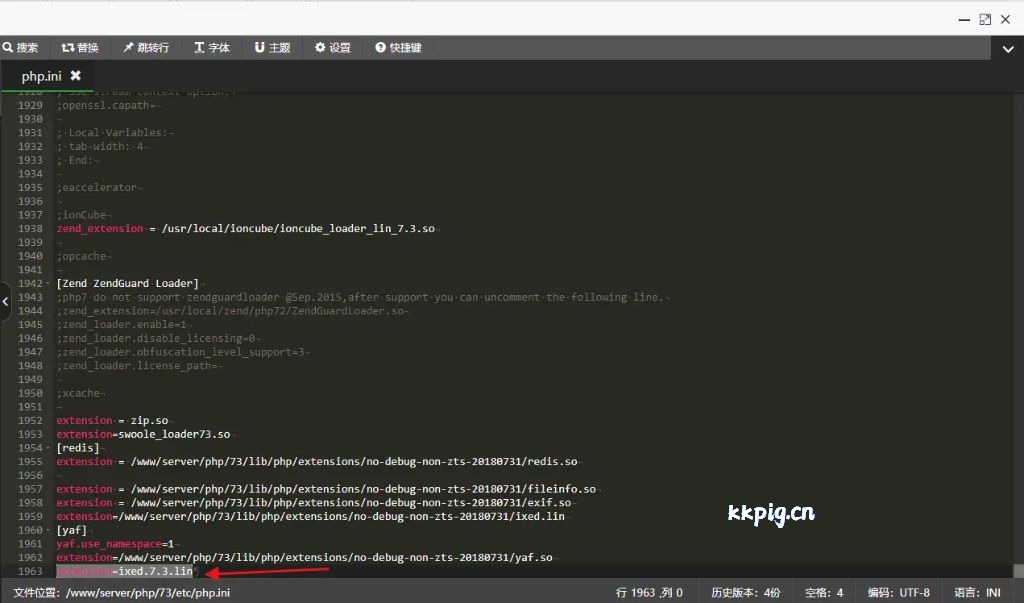The width and height of the screenshot is (1024, 603).
Task: Change the 语言: INI language mode
Action: click(x=977, y=593)
